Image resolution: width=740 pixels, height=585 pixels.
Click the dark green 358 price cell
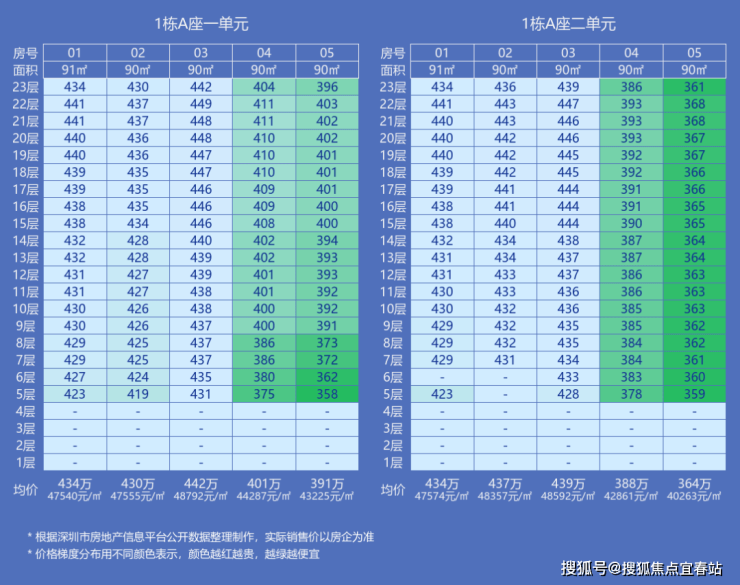(327, 394)
